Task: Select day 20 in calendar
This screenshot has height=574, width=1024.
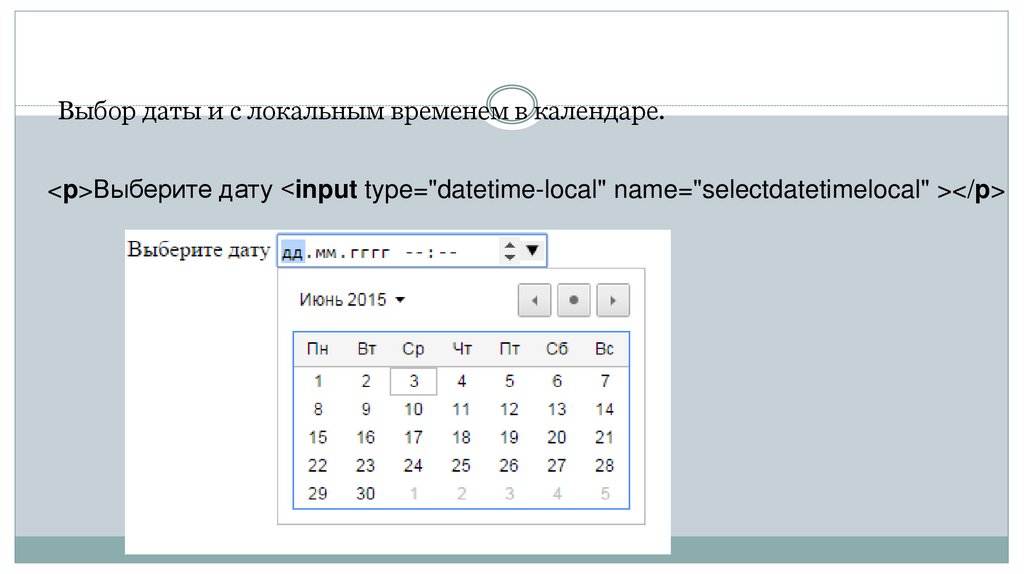Action: pyautogui.click(x=557, y=438)
